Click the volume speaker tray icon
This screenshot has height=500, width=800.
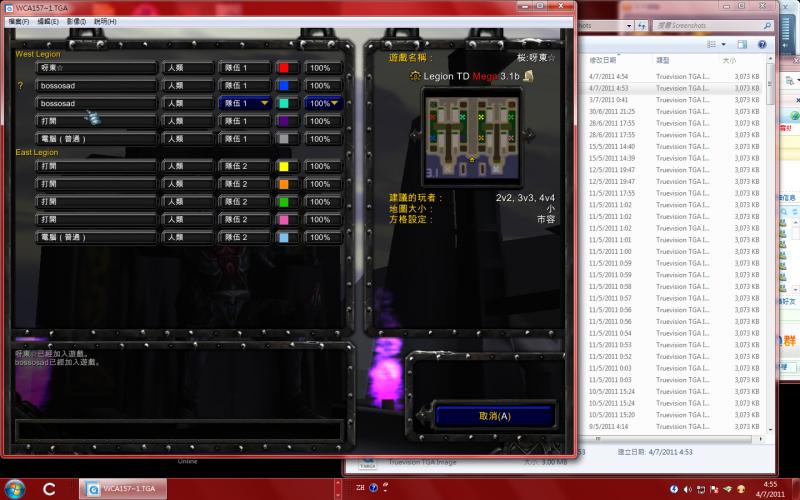pos(687,490)
